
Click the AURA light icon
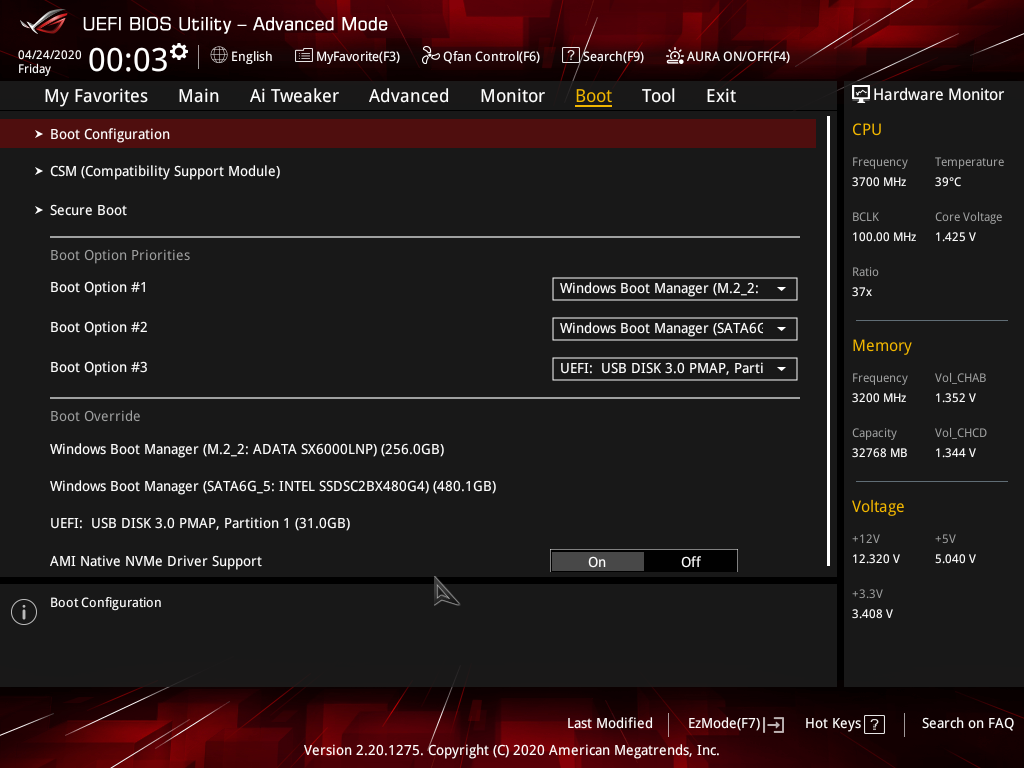click(675, 56)
